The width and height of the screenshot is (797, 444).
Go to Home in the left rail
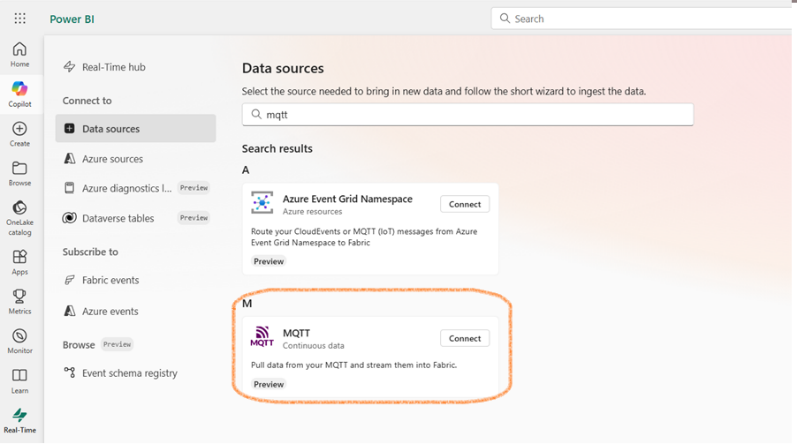click(20, 54)
